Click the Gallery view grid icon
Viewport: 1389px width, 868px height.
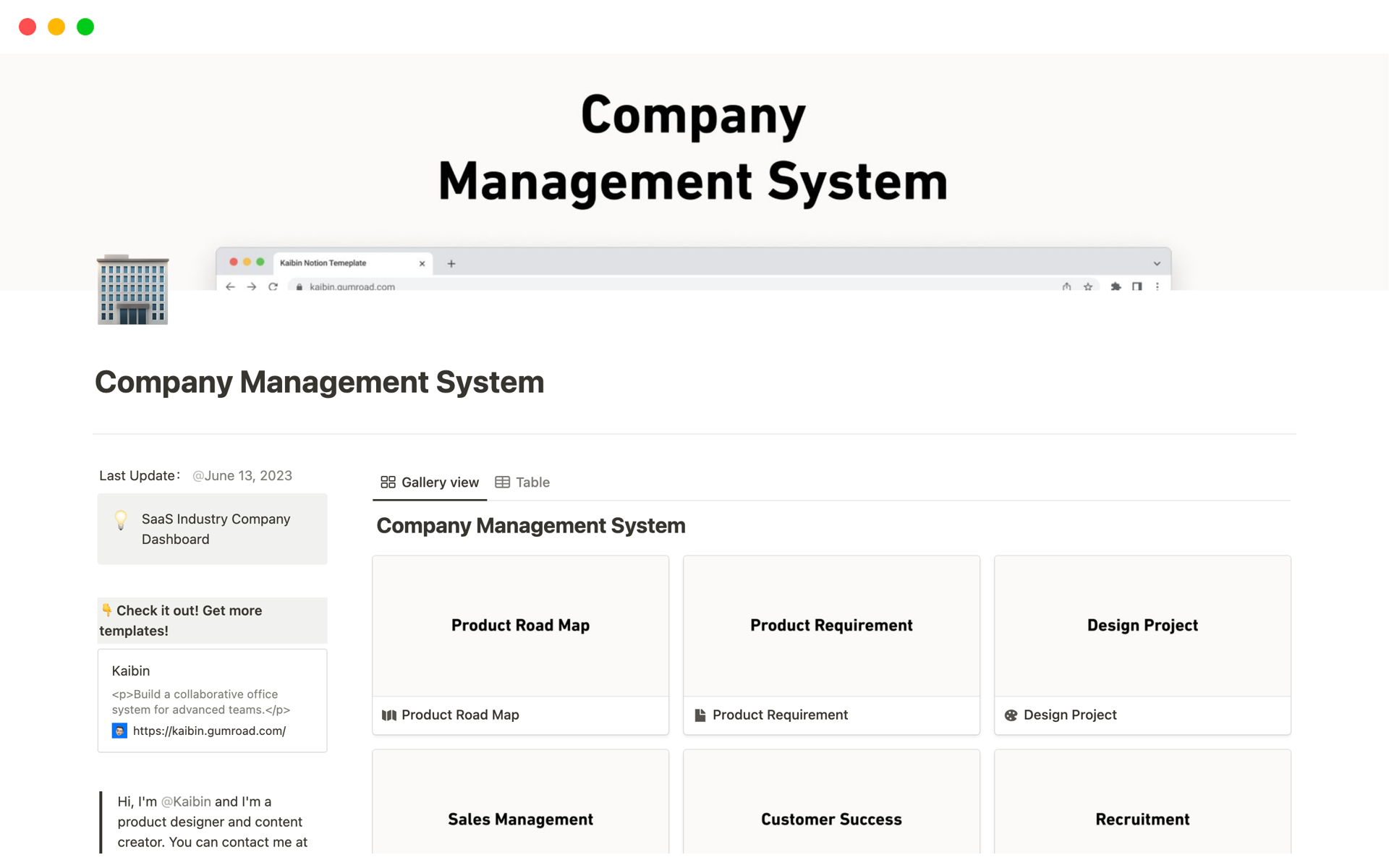pyautogui.click(x=388, y=482)
